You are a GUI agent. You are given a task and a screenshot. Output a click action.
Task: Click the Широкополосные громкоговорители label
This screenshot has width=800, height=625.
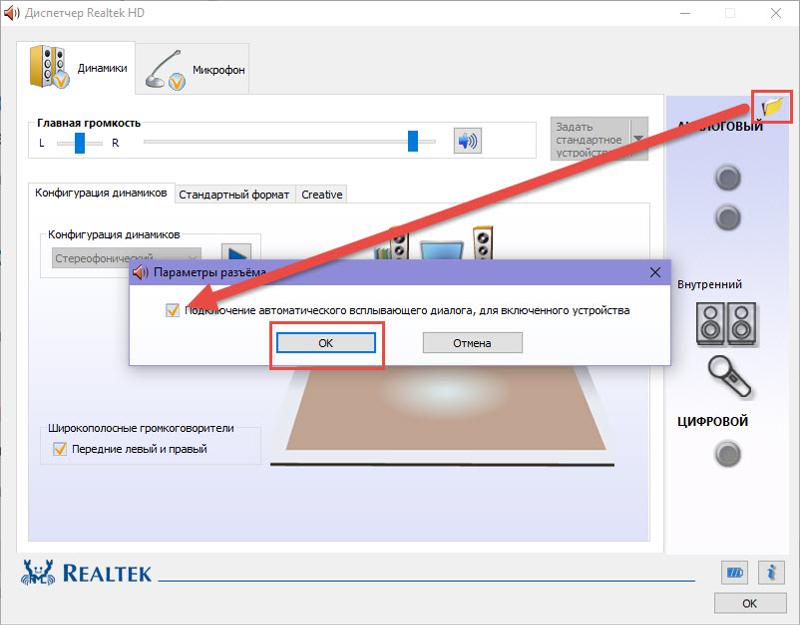click(141, 429)
